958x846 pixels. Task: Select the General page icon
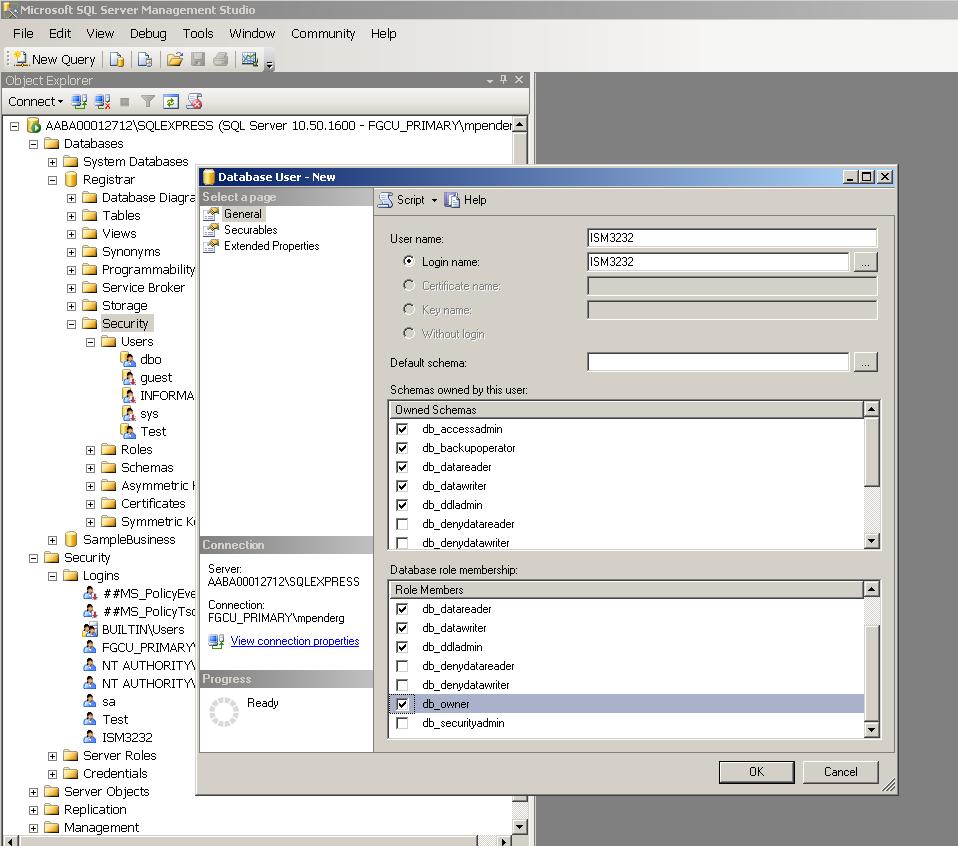[x=211, y=214]
